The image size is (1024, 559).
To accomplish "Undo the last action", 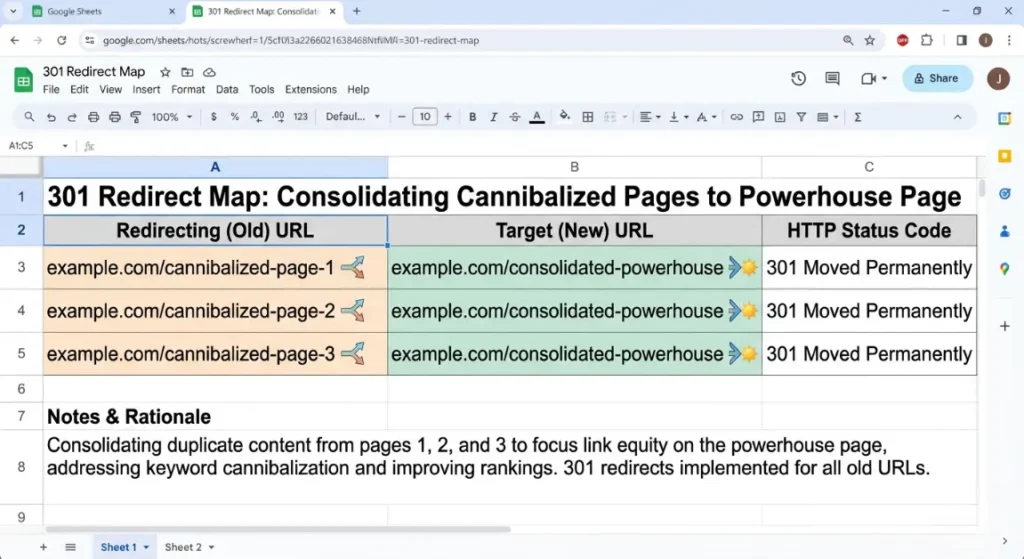I will (51, 117).
